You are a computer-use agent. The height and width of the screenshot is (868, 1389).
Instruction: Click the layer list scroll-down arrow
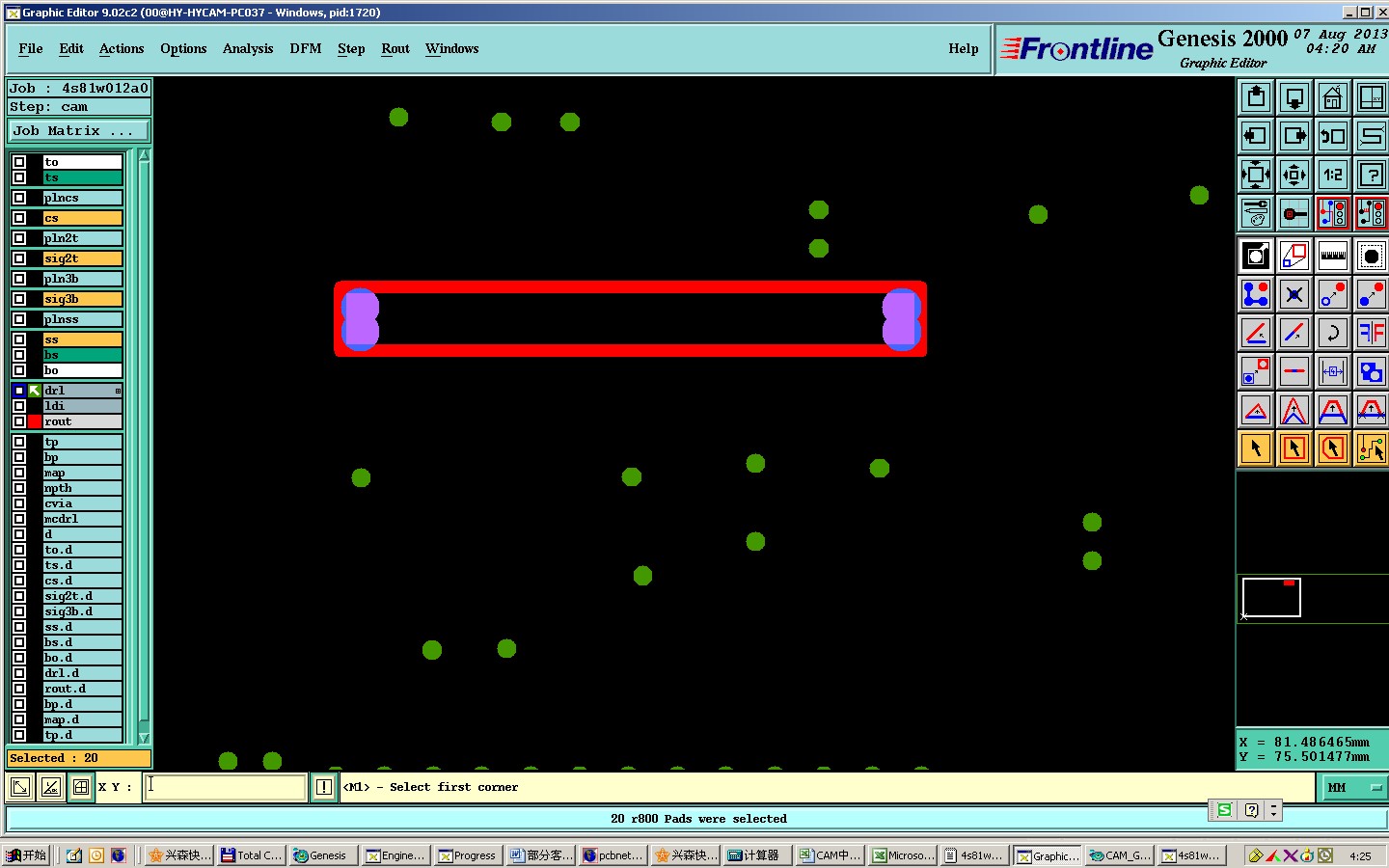[145, 738]
